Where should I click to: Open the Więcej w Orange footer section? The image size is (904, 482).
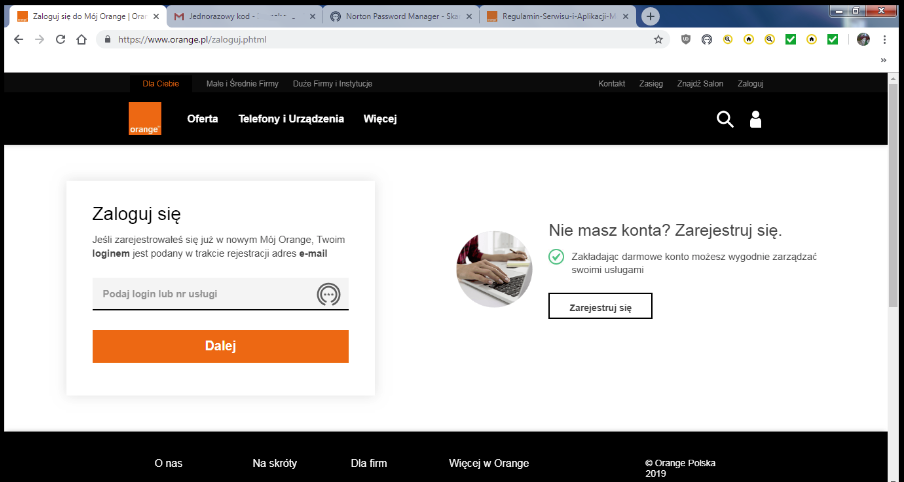click(489, 463)
